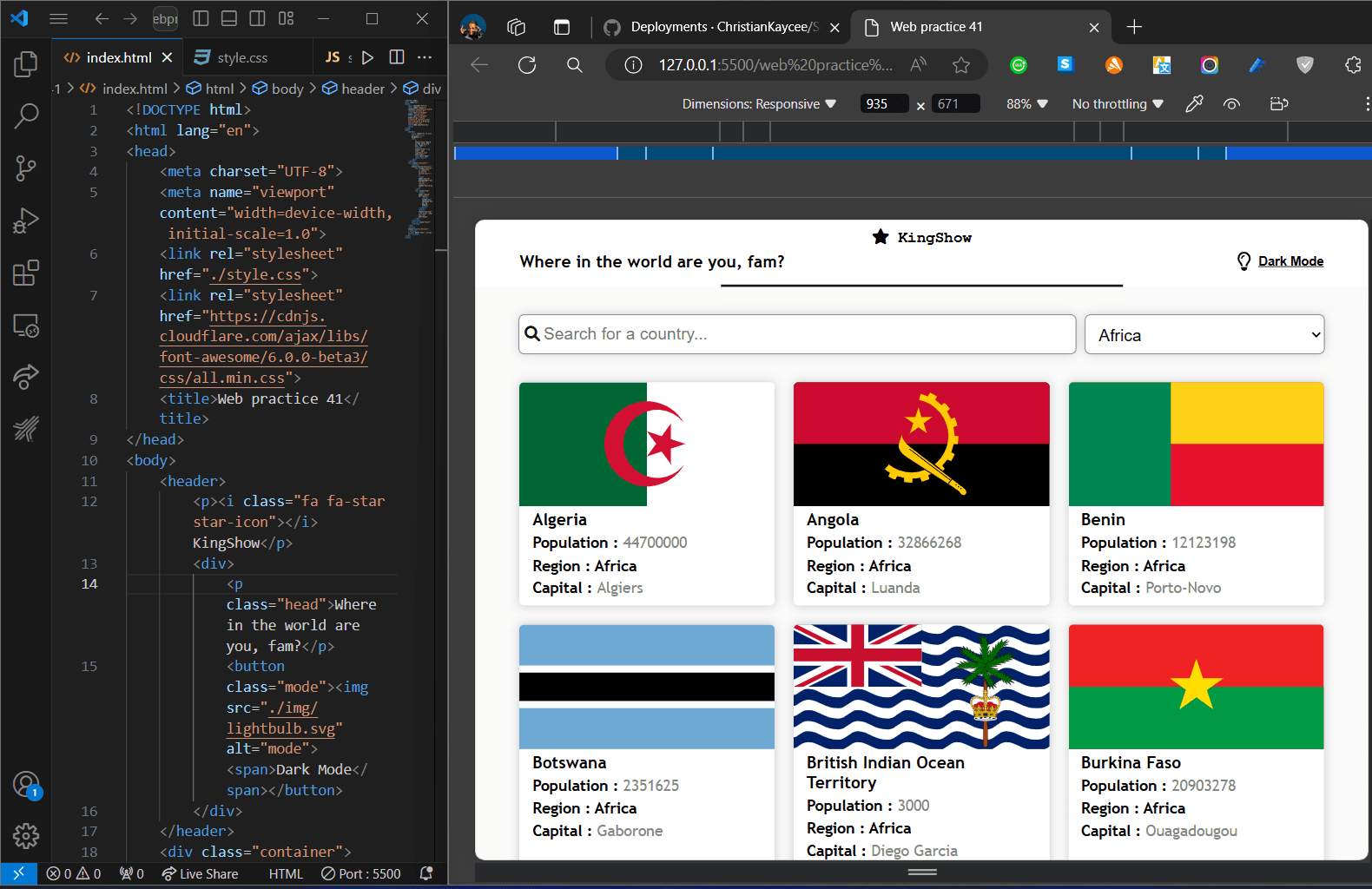Open Read aloud icon in address bar
Image resolution: width=1372 pixels, height=889 pixels.
[x=918, y=65]
